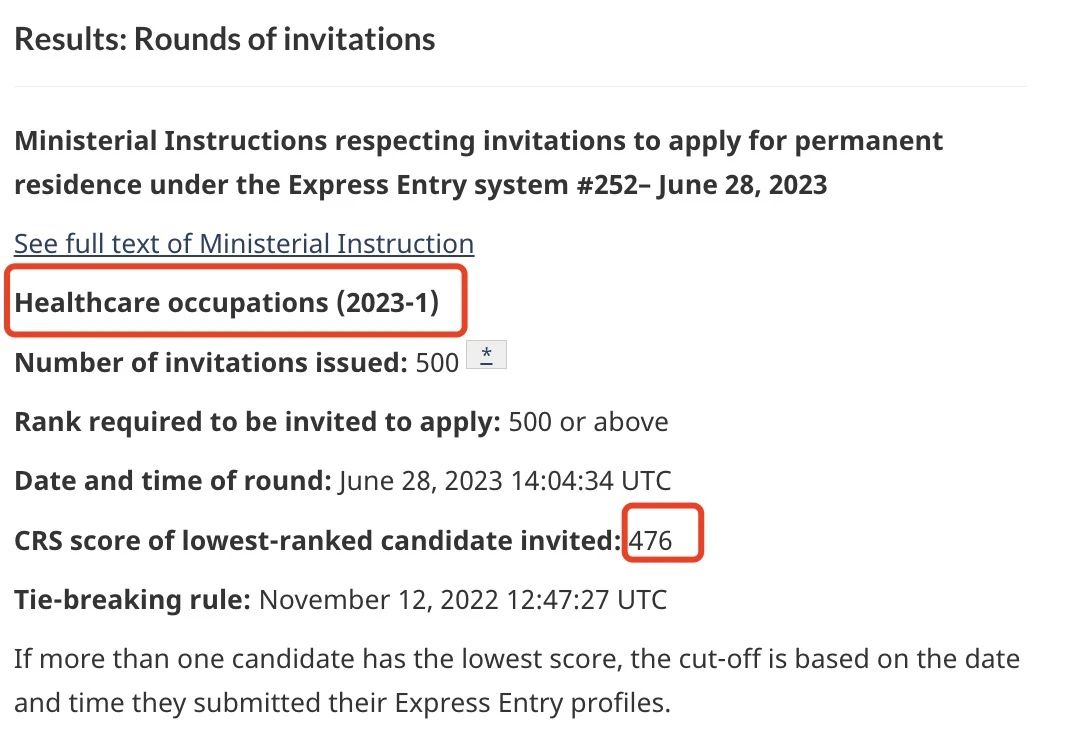Click the 500 invitations issued value

point(437,363)
